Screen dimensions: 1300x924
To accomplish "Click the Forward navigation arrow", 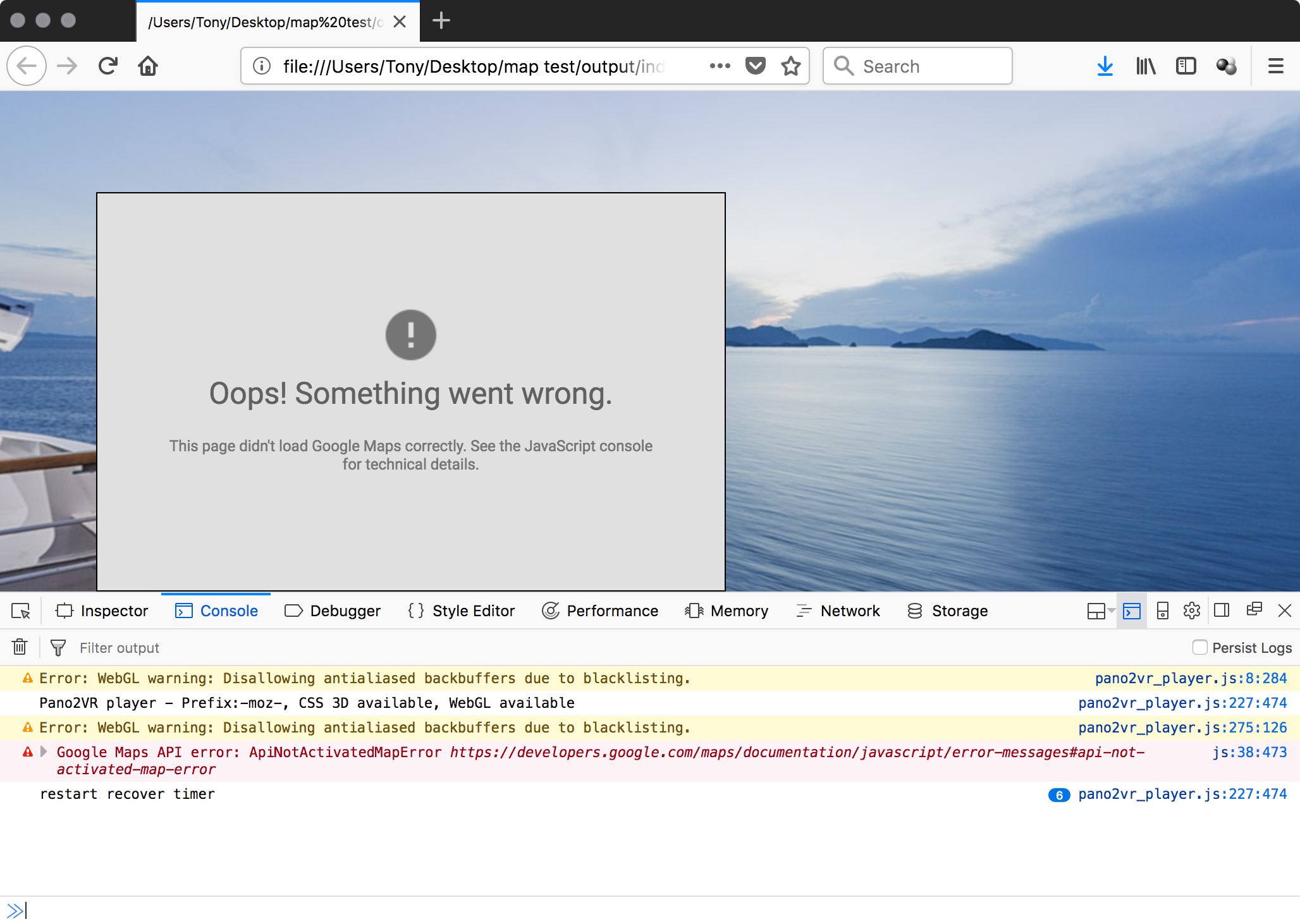I will [67, 66].
